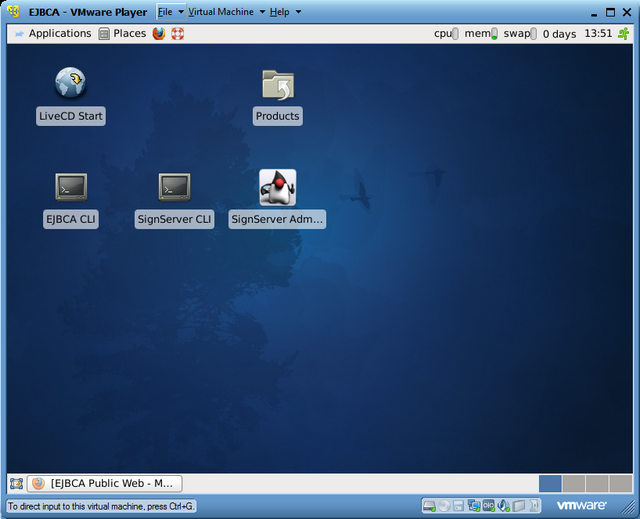Open the Virtual Machine menu
640x519 pixels.
(221, 12)
